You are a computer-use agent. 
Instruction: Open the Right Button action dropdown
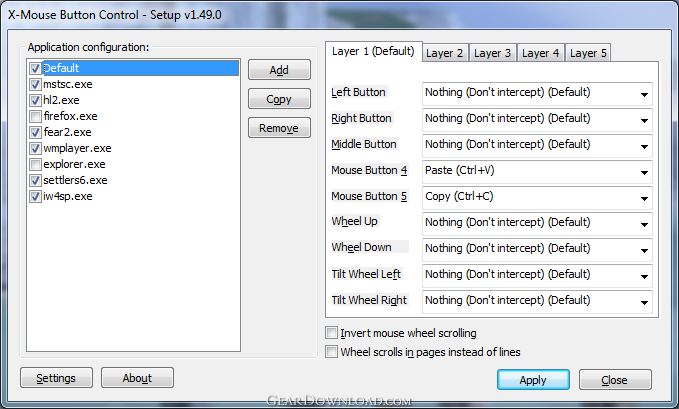[537, 120]
